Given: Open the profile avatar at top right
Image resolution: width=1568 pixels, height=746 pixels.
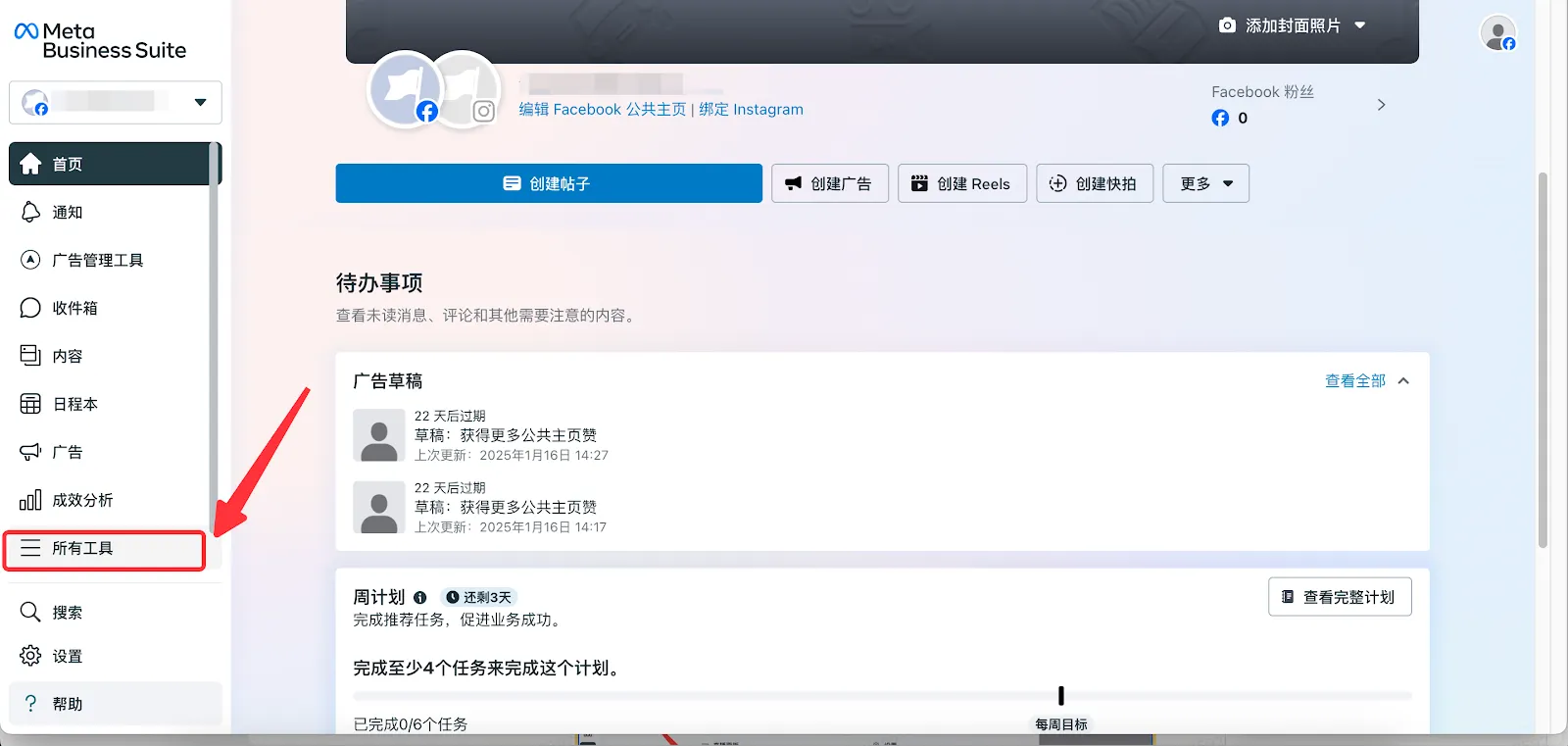Looking at the screenshot, I should point(1497,33).
